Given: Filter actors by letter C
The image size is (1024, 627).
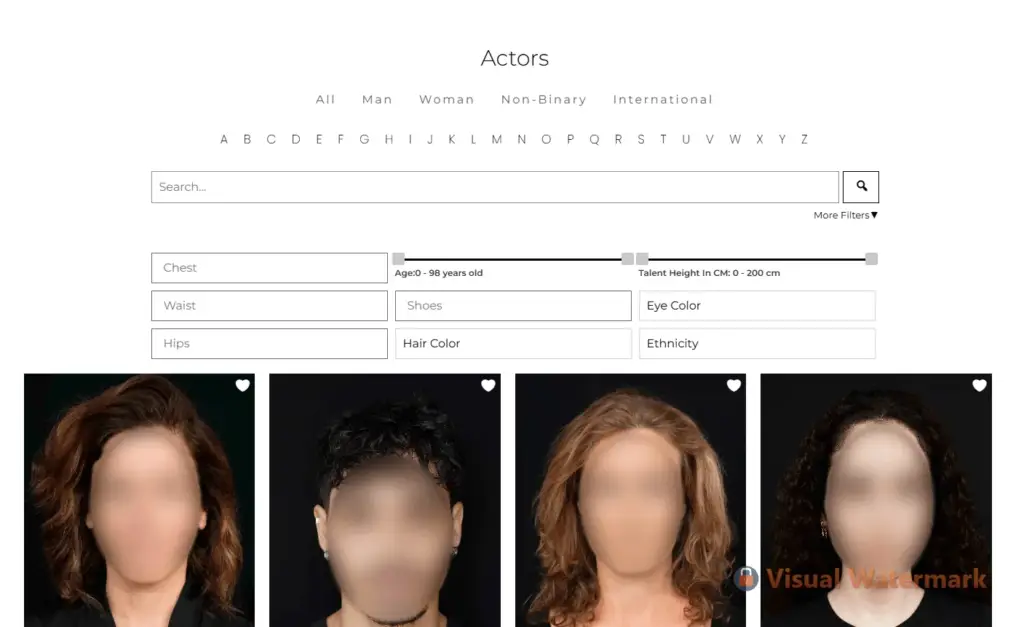Looking at the screenshot, I should pyautogui.click(x=271, y=139).
